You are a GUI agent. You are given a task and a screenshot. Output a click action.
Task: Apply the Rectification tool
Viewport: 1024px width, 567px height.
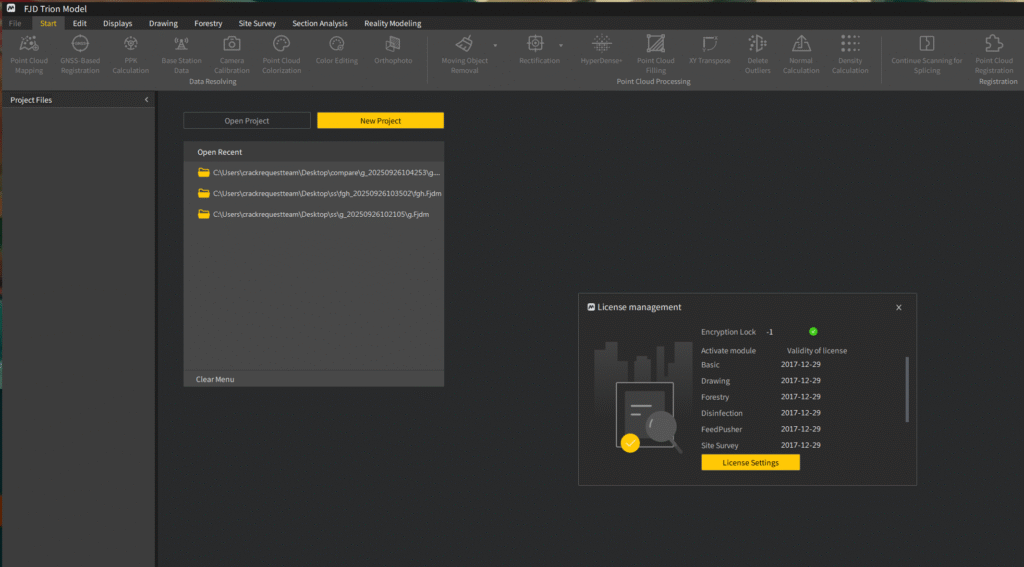[x=539, y=50]
